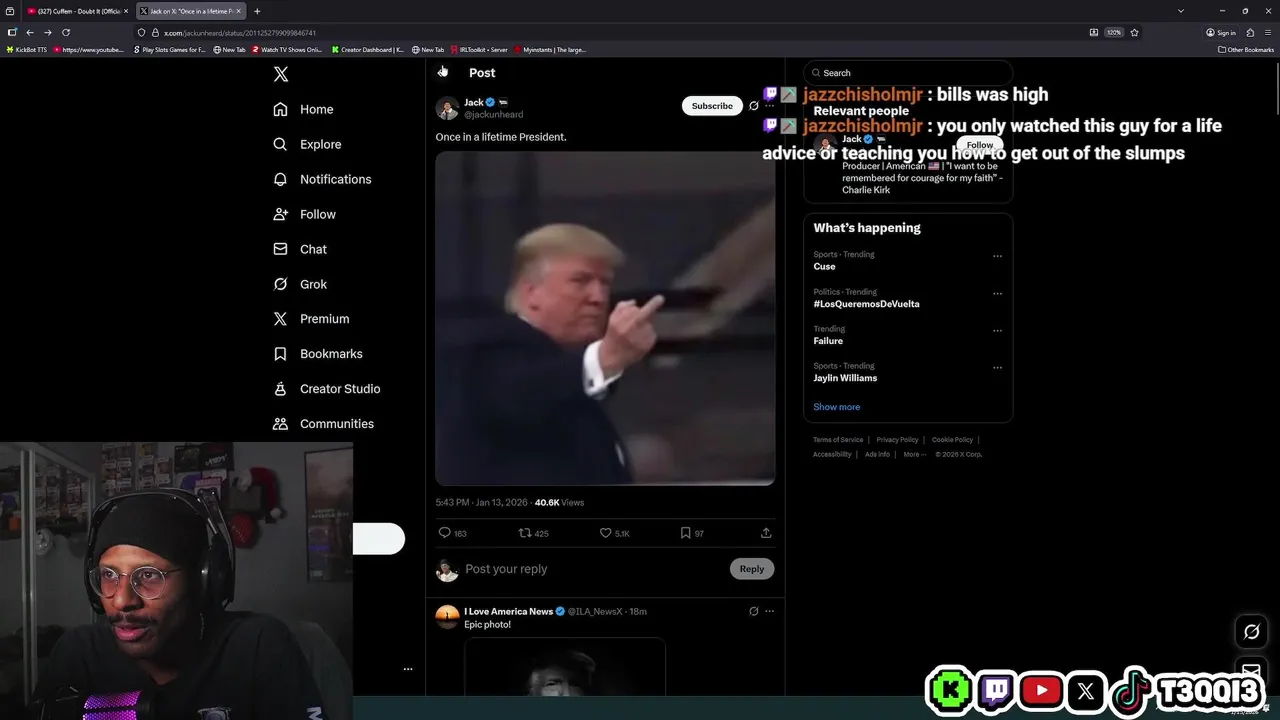Open Cookie Policy link
This screenshot has height=720, width=1280.
tap(952, 440)
